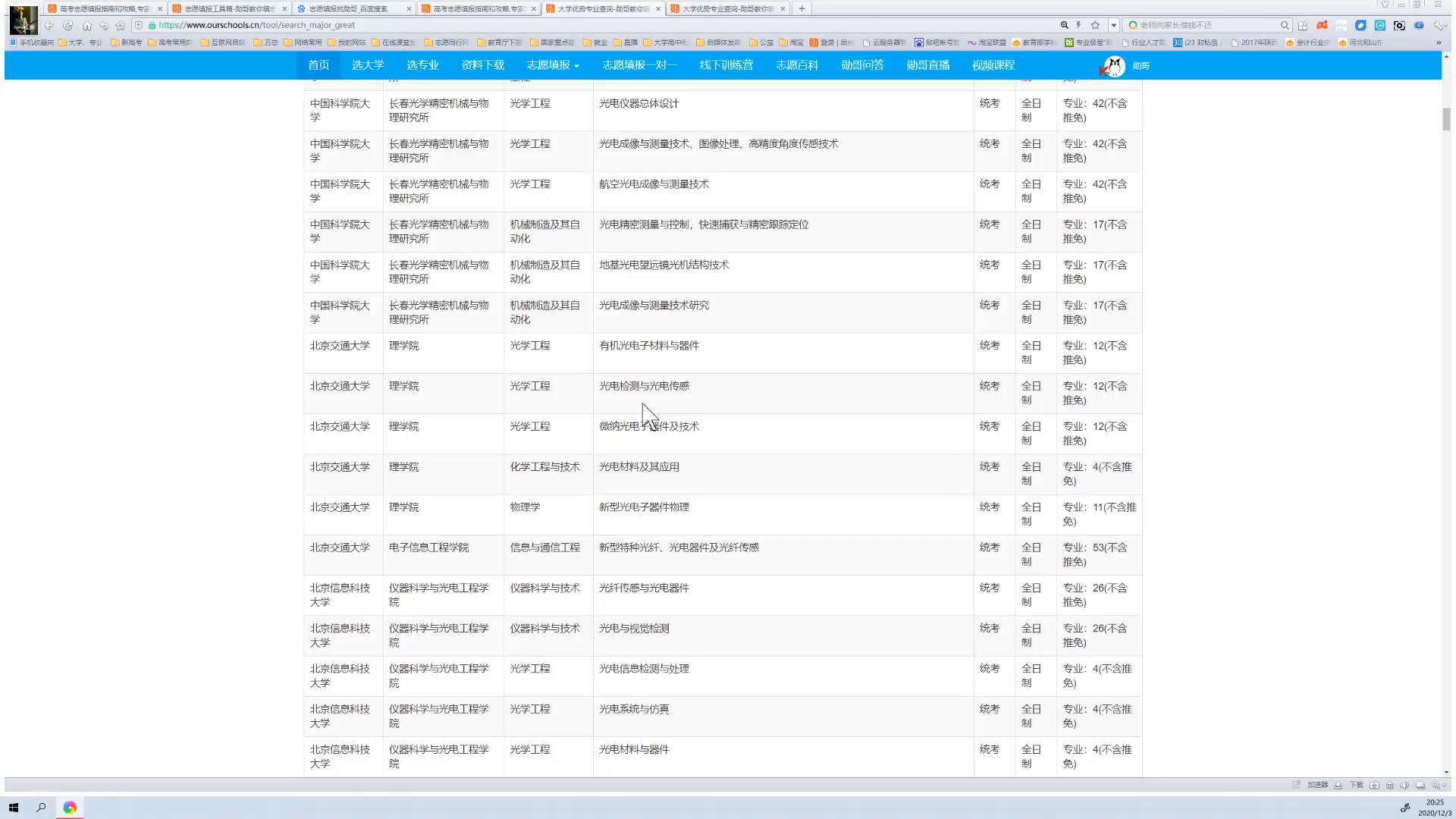
Task: Open the address bar dropdown arrow
Action: coord(1113,25)
